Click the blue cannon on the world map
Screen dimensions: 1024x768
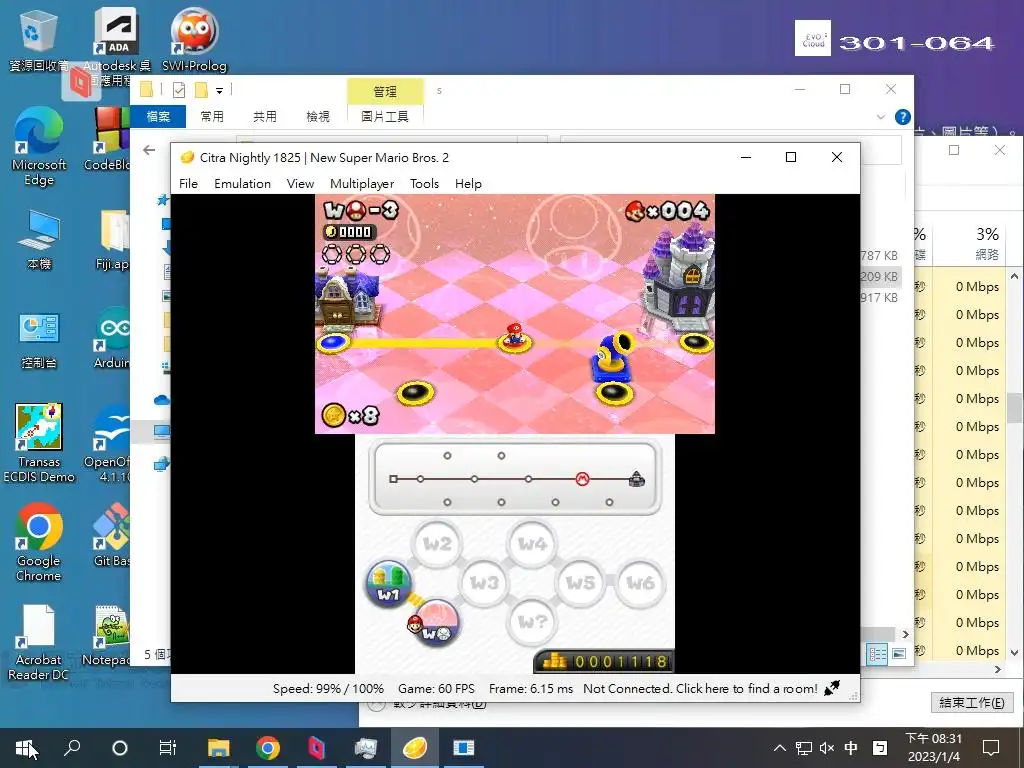click(x=613, y=358)
